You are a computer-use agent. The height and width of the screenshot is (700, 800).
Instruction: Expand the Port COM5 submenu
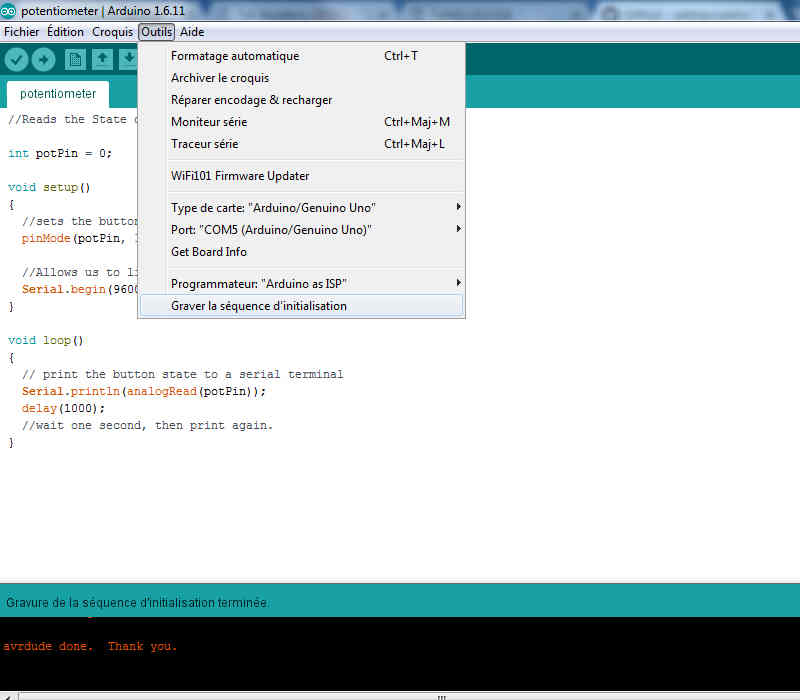[x=302, y=230]
